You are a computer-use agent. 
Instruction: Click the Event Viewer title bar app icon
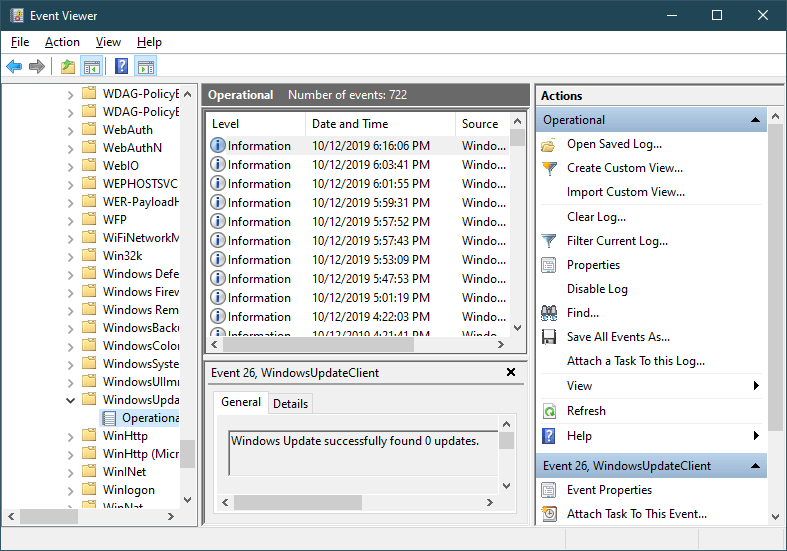[x=17, y=16]
